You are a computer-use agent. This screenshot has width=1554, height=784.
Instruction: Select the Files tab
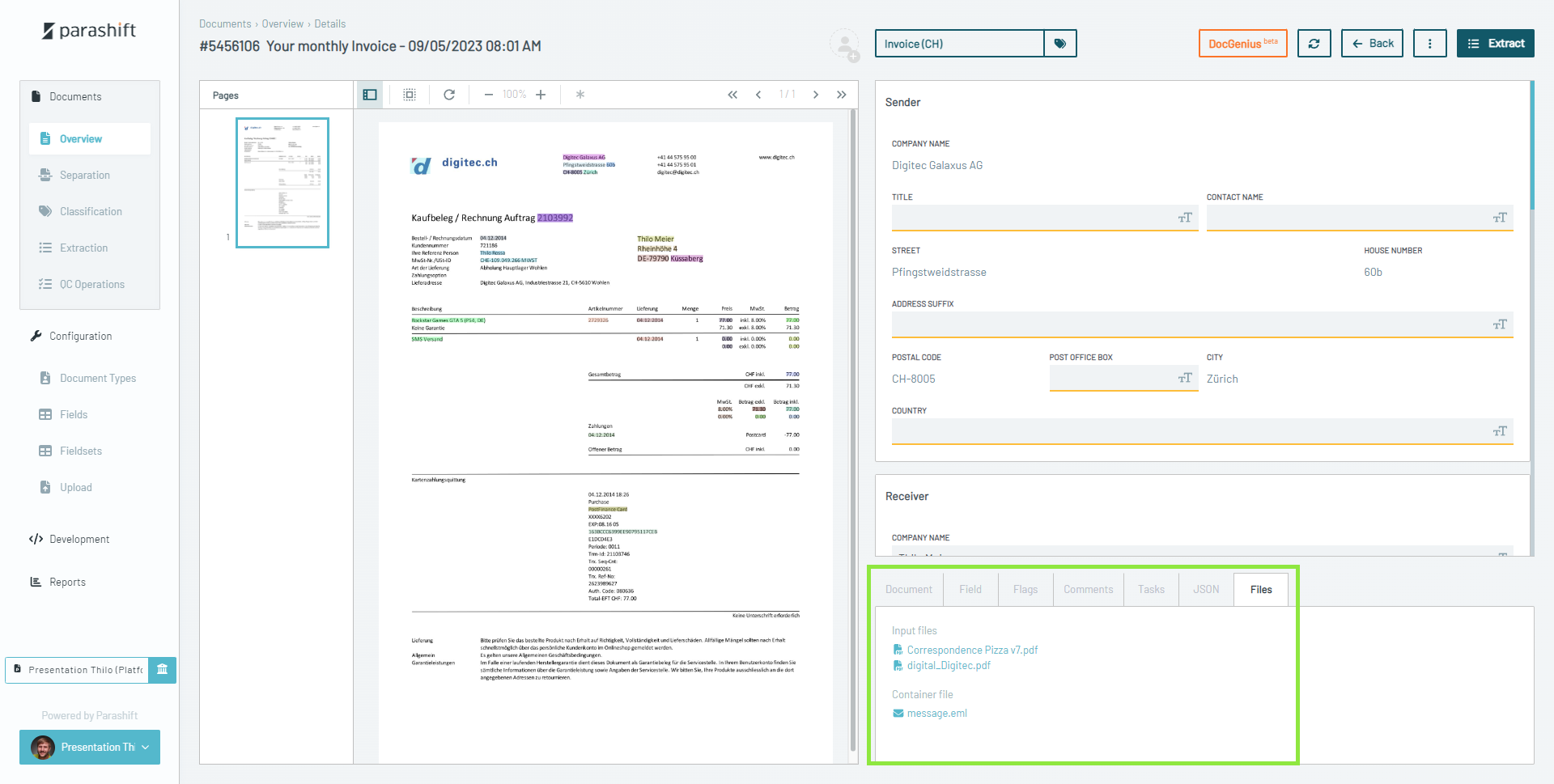(x=1261, y=589)
